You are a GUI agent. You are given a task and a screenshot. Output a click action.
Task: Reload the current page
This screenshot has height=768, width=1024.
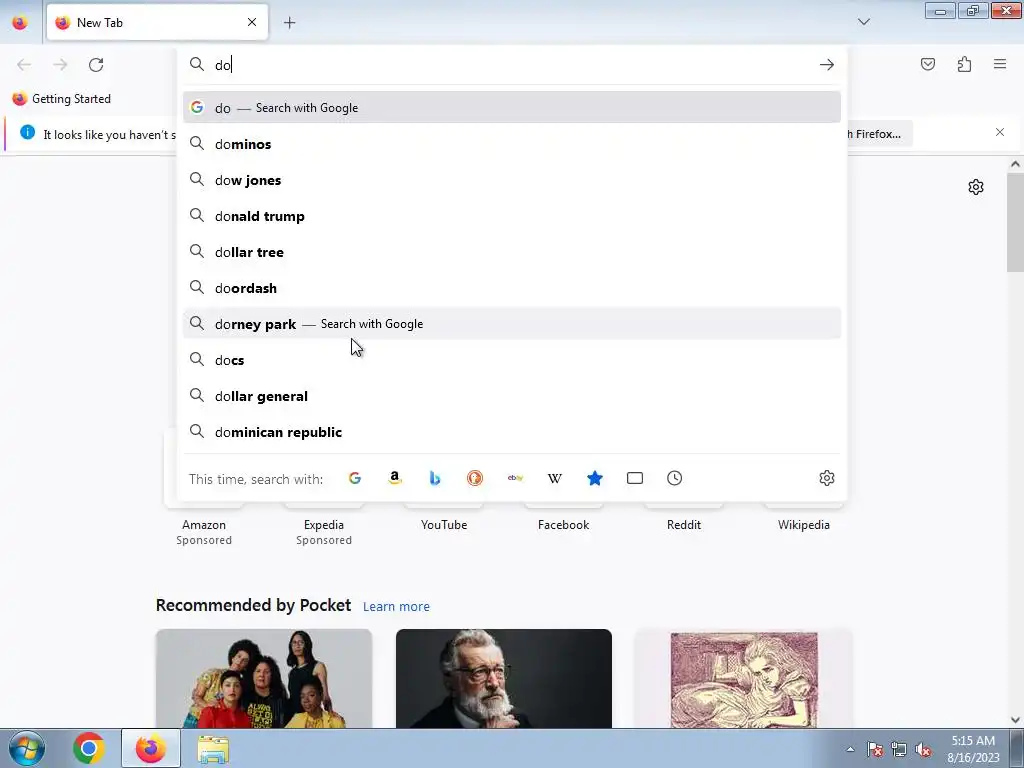96,65
